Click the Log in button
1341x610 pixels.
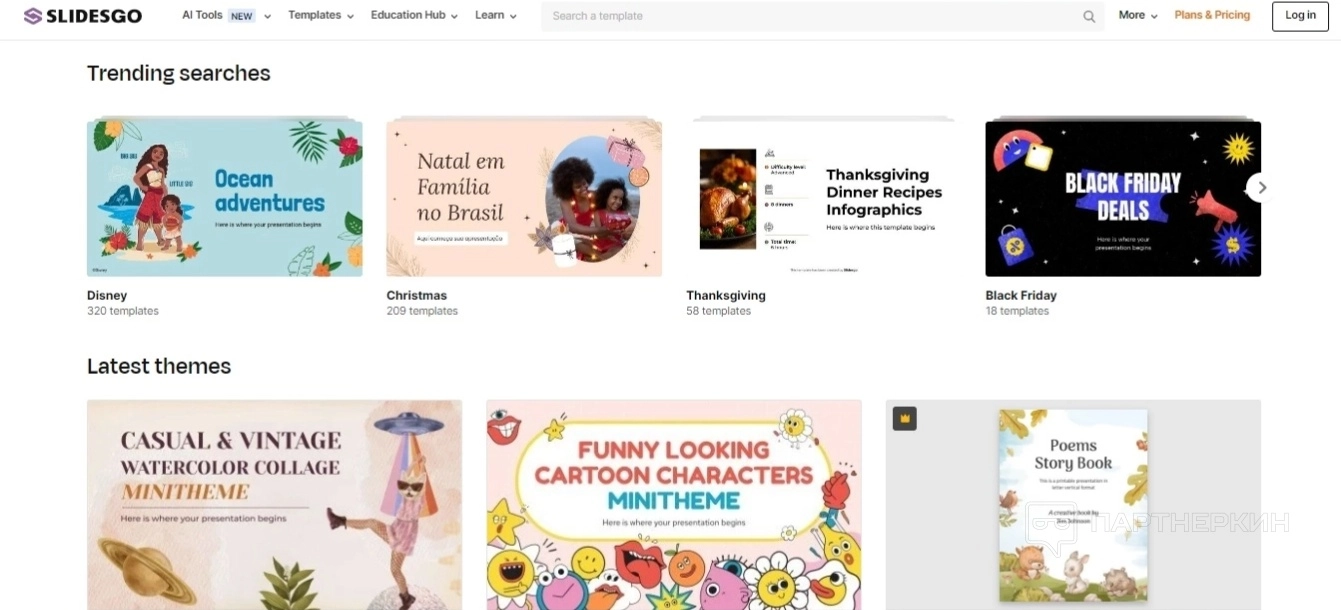point(1300,16)
